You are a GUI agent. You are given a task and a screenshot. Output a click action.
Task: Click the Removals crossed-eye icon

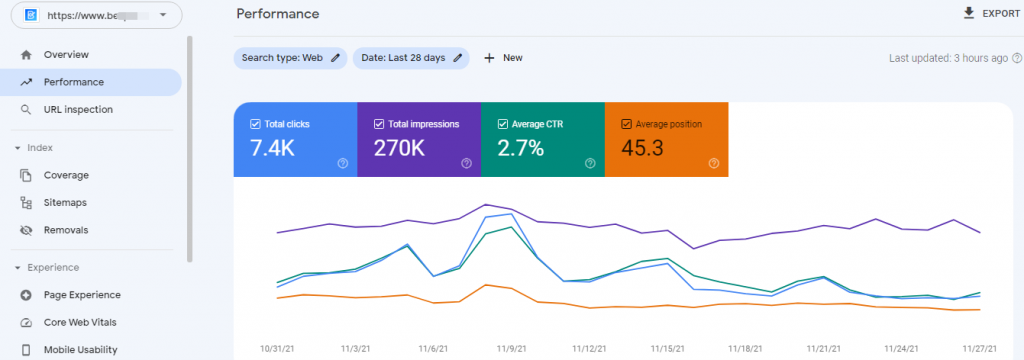(26, 230)
